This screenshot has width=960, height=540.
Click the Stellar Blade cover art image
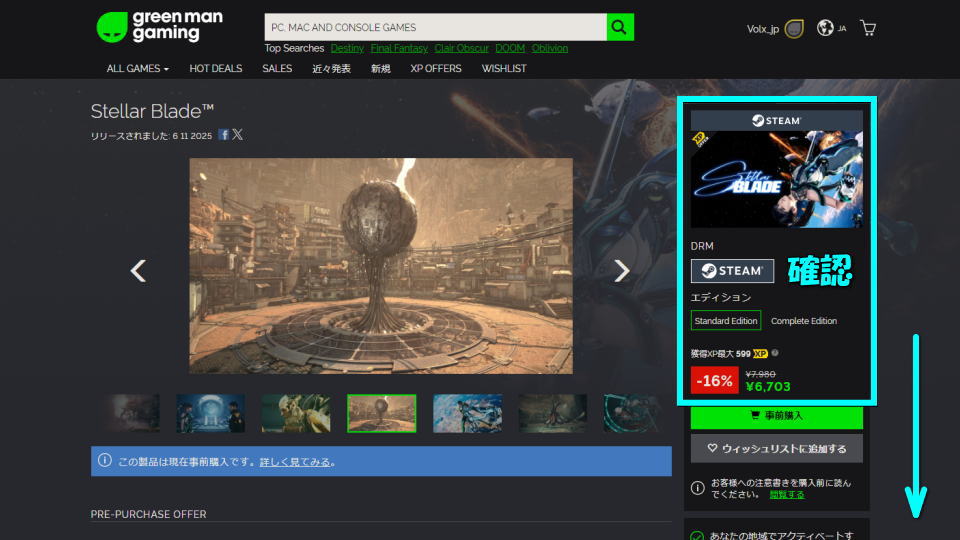[777, 179]
